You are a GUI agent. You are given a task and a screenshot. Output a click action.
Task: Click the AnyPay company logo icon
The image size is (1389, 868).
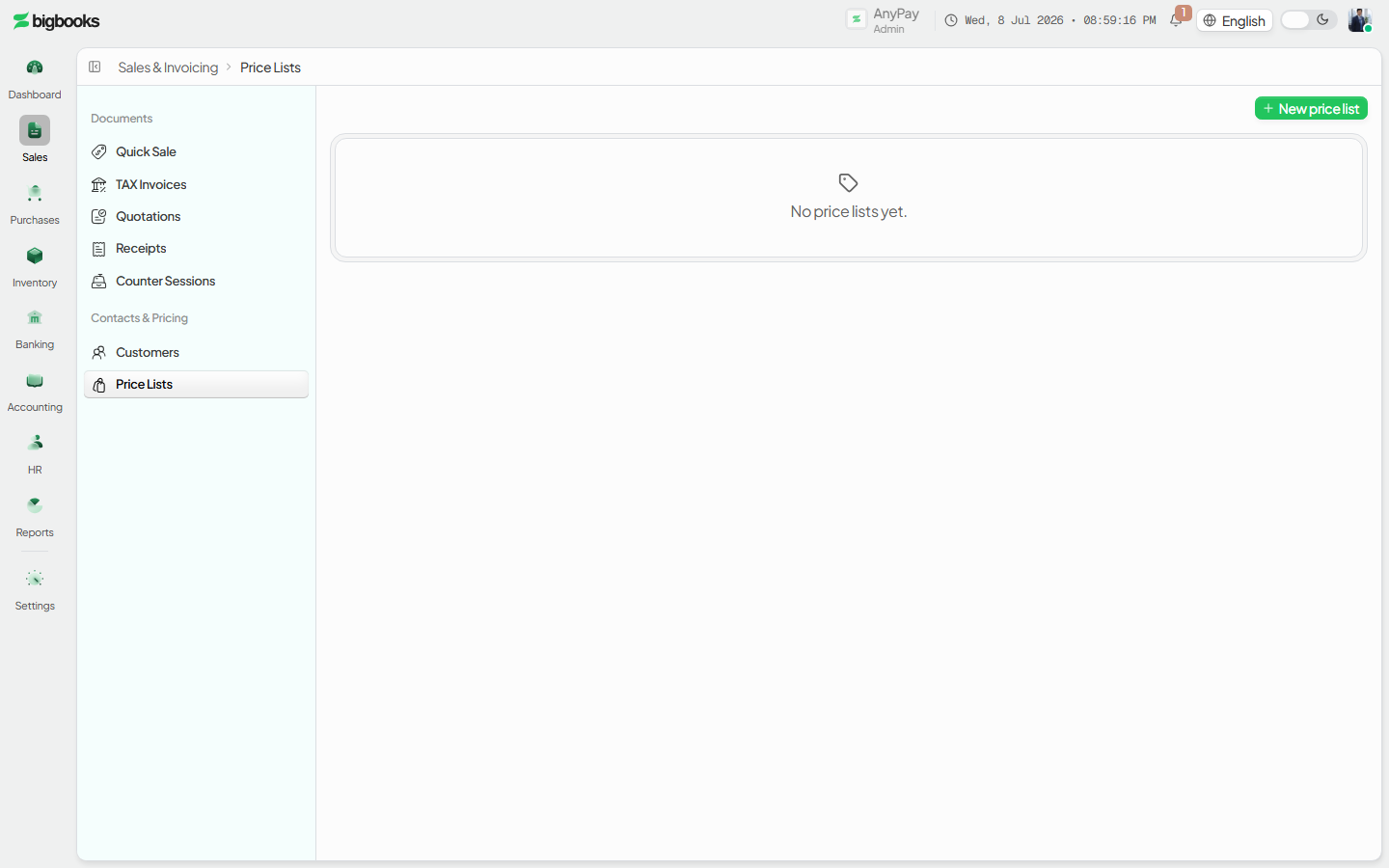click(857, 19)
